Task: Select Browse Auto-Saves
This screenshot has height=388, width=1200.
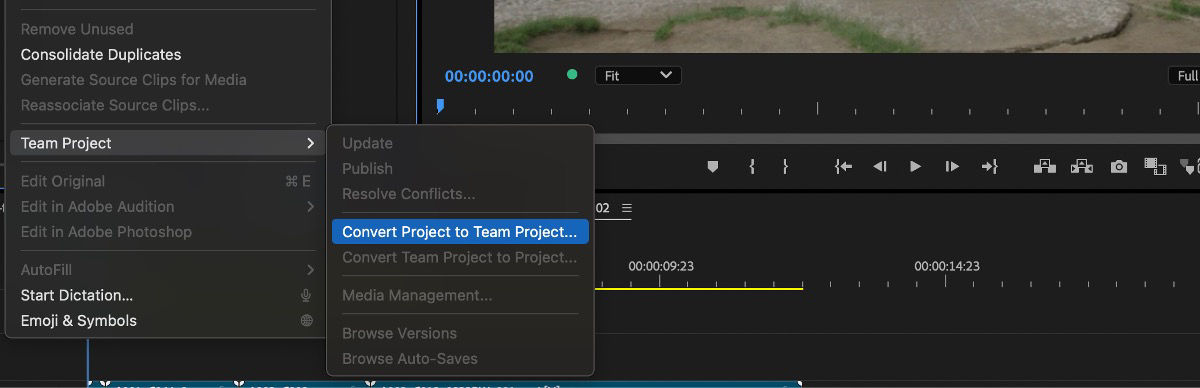Action: [460, 358]
